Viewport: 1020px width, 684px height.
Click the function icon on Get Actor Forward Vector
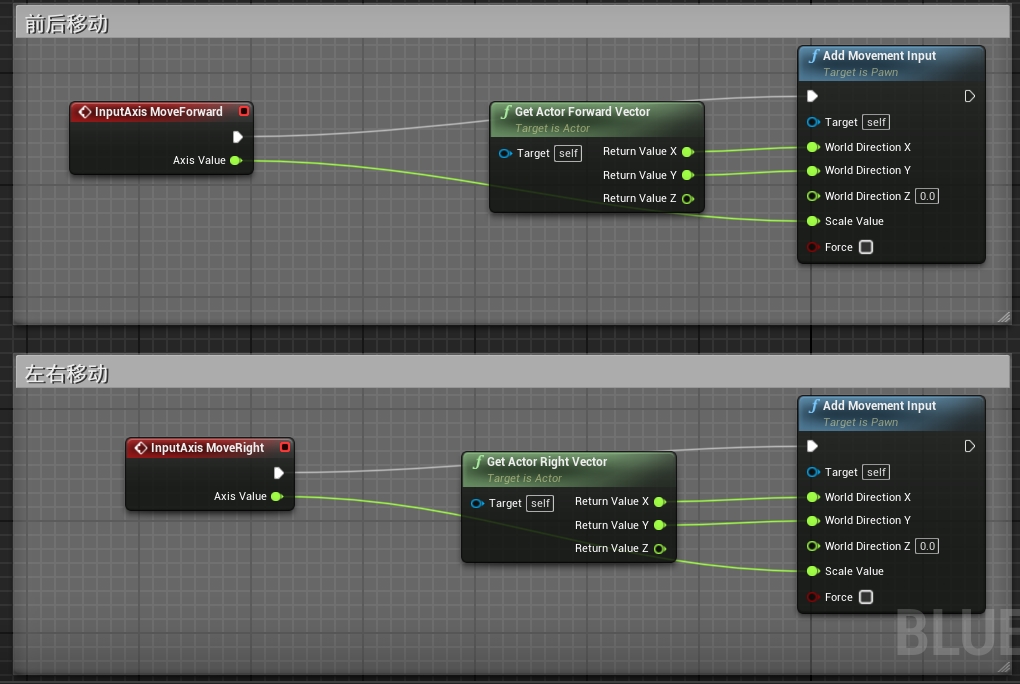pos(505,112)
